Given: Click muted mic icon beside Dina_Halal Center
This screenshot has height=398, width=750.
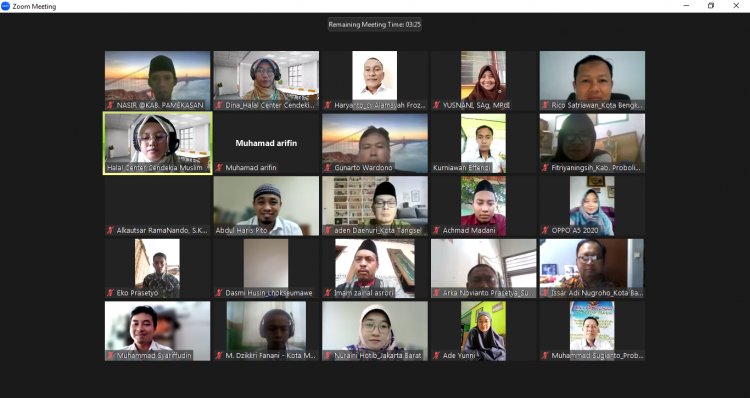Looking at the screenshot, I should (219, 105).
